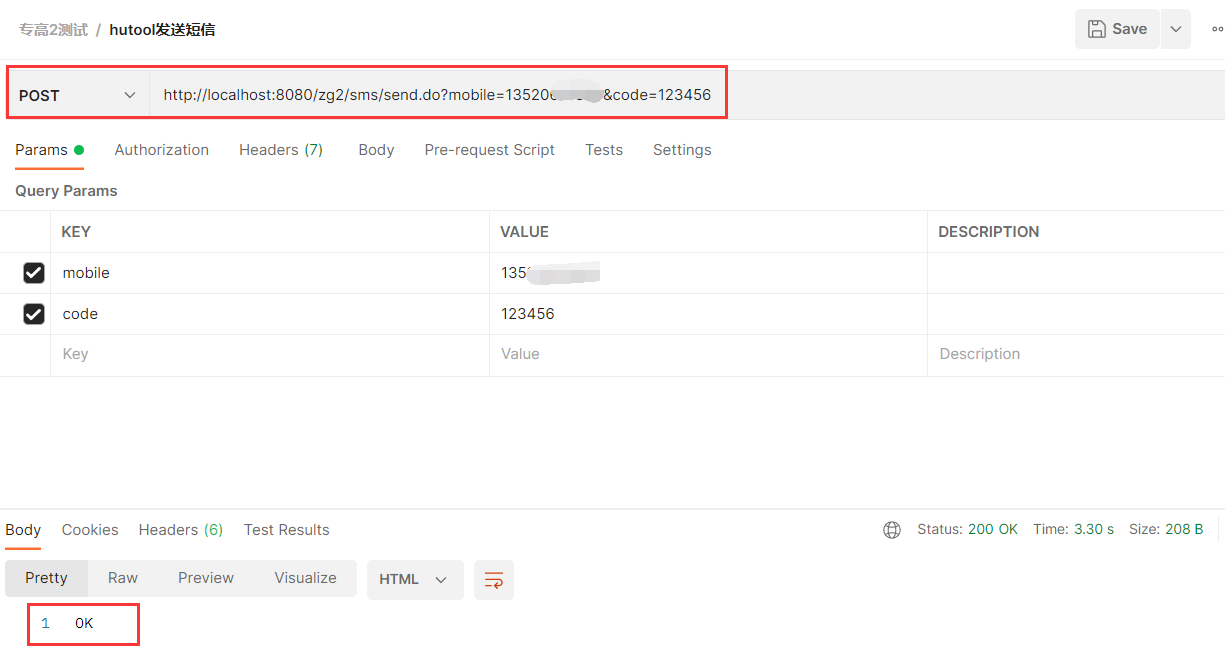Select the Raw view button
This screenshot has width=1225, height=661.
[x=123, y=578]
